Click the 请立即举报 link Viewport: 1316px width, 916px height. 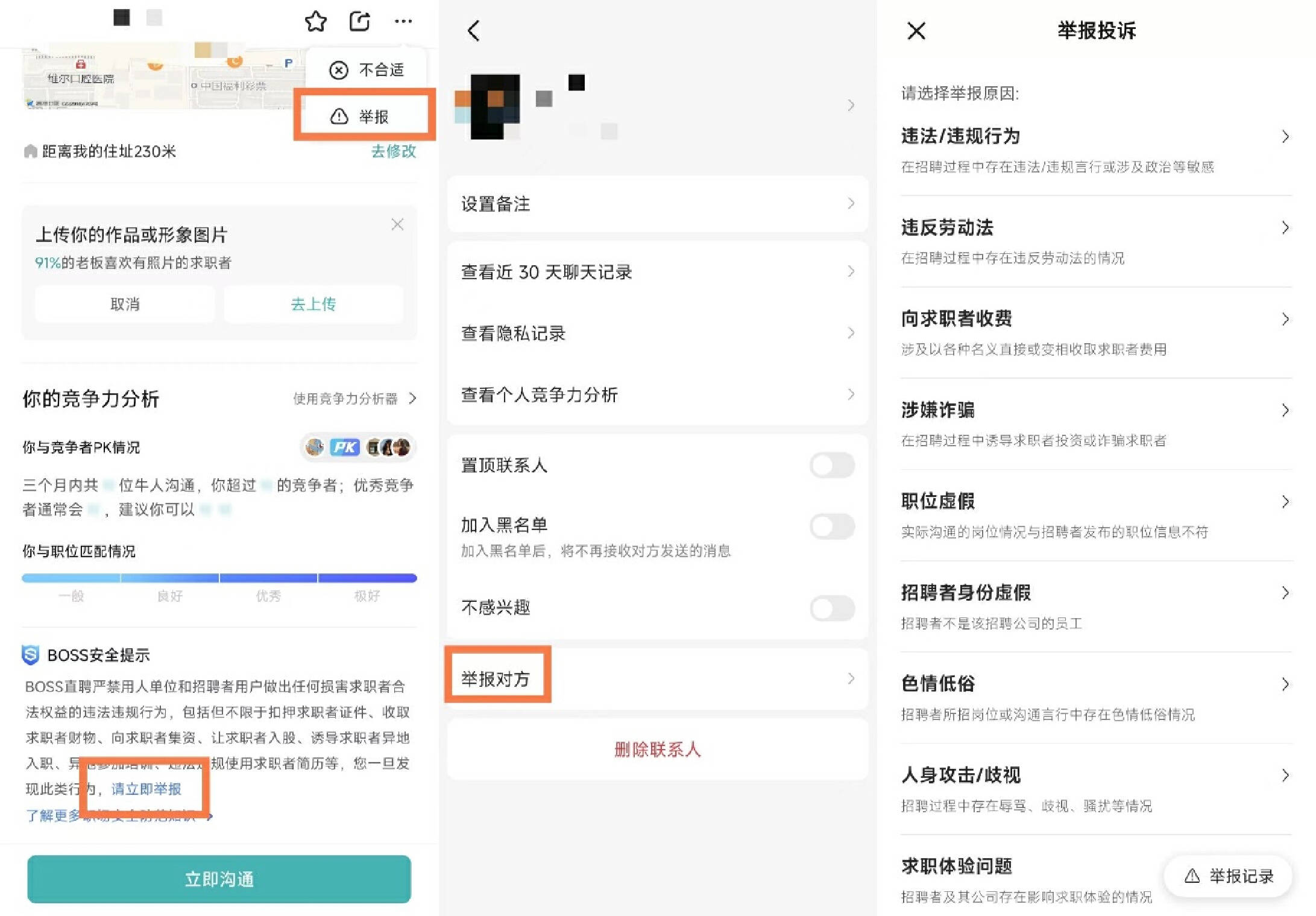coord(146,789)
